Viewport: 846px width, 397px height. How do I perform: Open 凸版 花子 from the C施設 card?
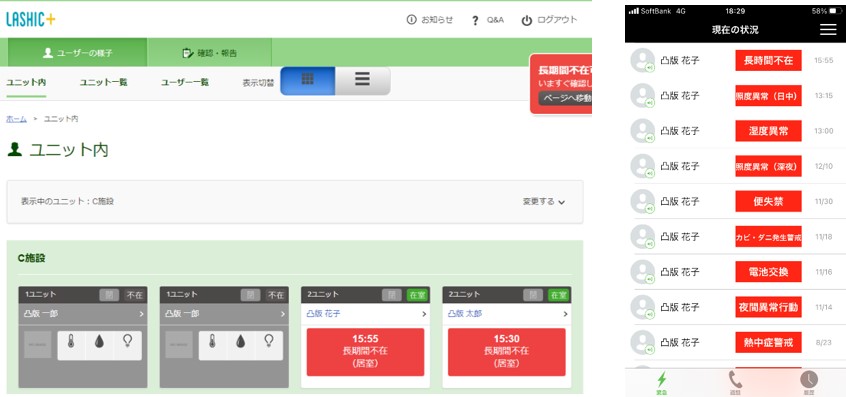click(x=324, y=313)
